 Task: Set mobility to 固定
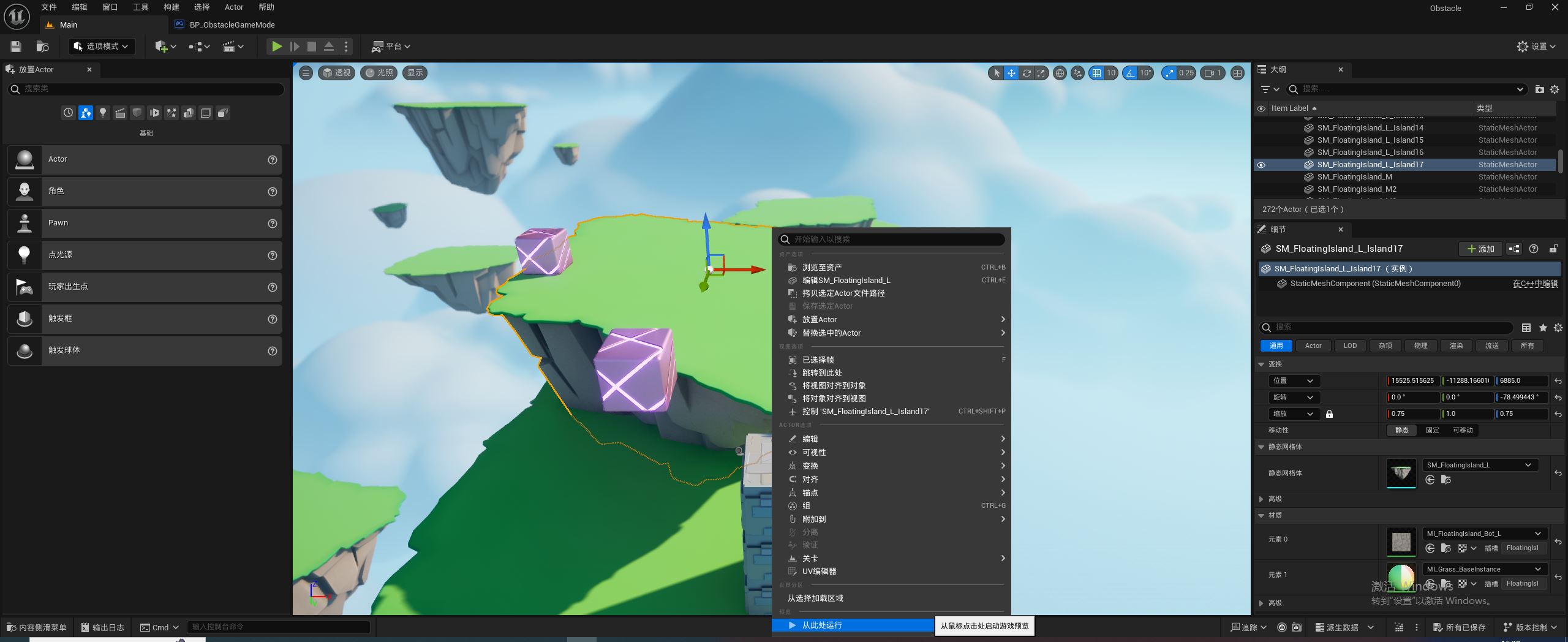point(1433,431)
